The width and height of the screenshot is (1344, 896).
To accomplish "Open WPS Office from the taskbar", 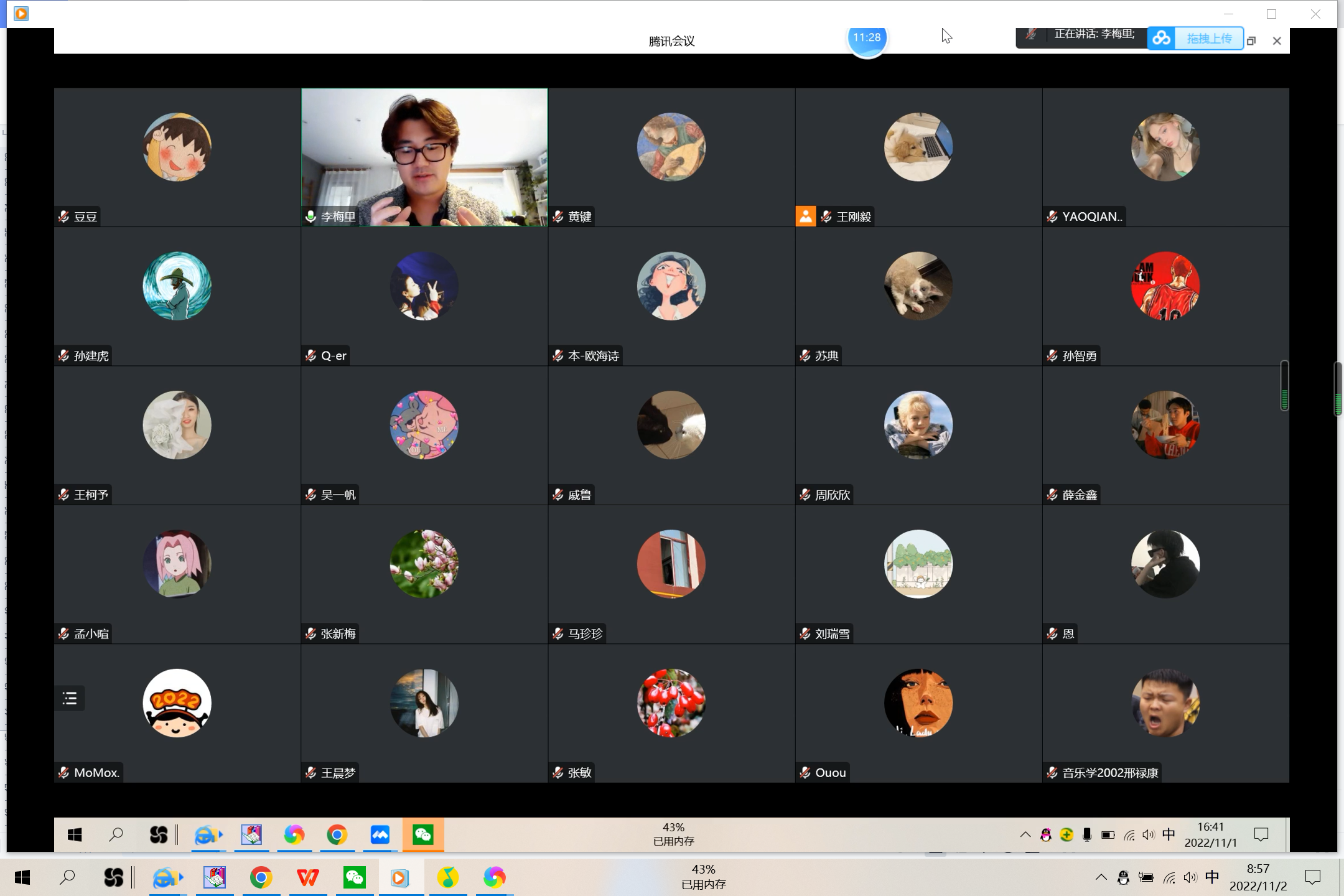I will pyautogui.click(x=307, y=878).
